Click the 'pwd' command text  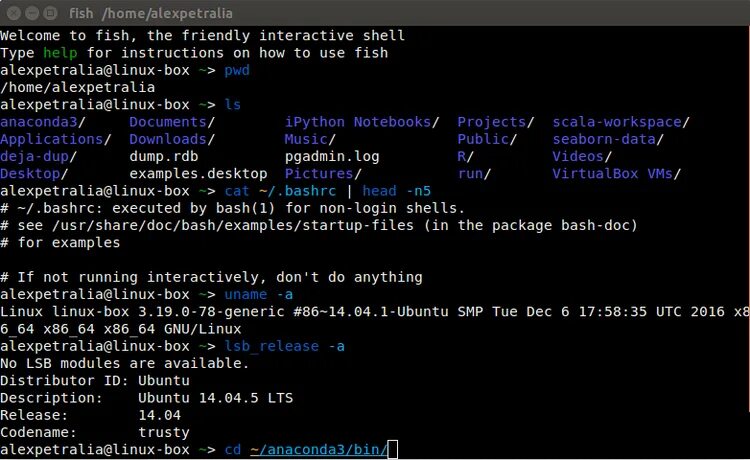pos(237,70)
